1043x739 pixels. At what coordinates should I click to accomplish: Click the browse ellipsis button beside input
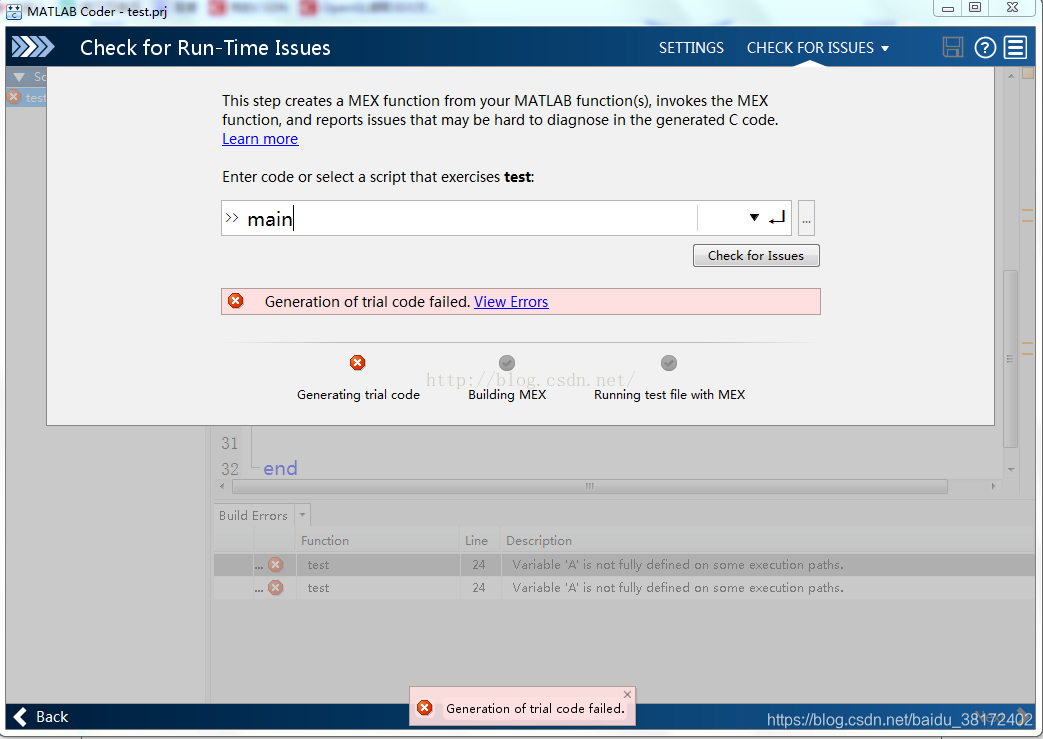806,218
